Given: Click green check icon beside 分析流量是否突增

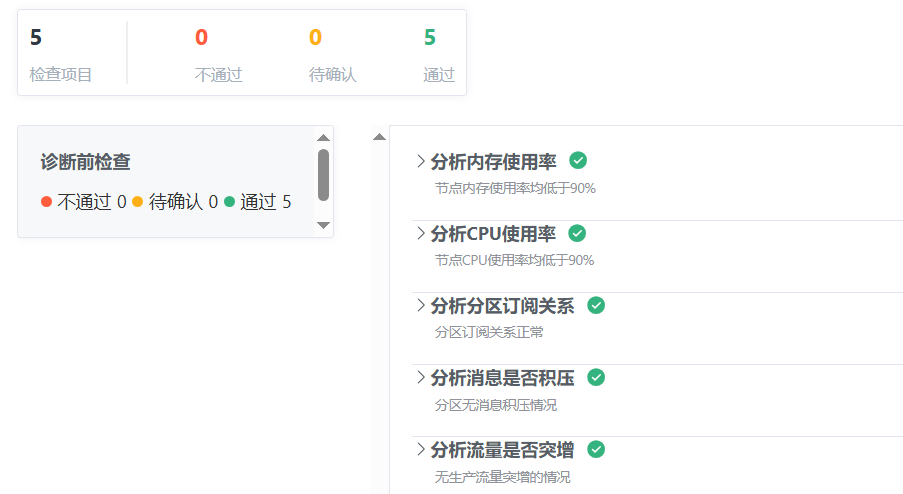Looking at the screenshot, I should [x=596, y=449].
